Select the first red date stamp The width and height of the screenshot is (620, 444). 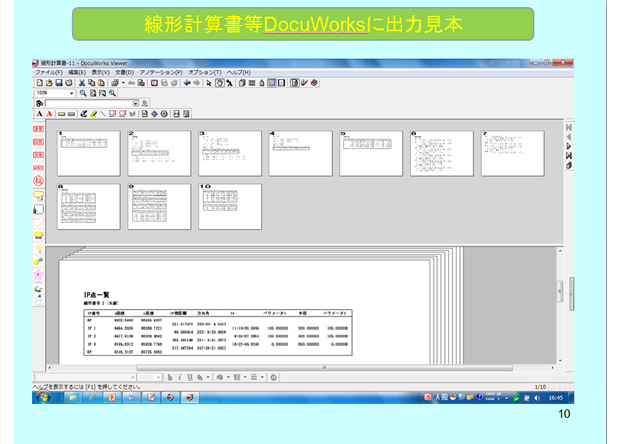(38, 129)
